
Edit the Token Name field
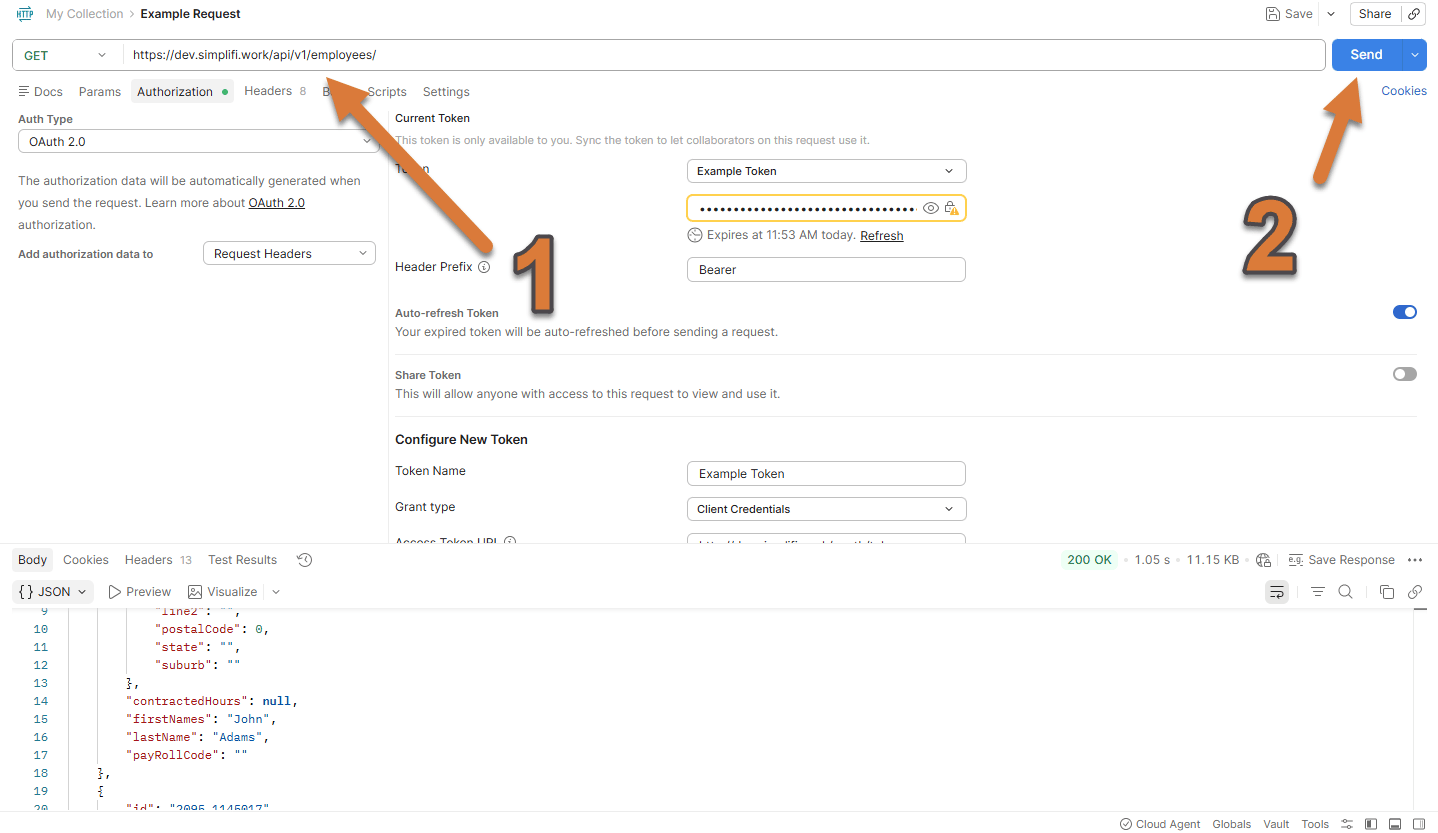tap(826, 474)
